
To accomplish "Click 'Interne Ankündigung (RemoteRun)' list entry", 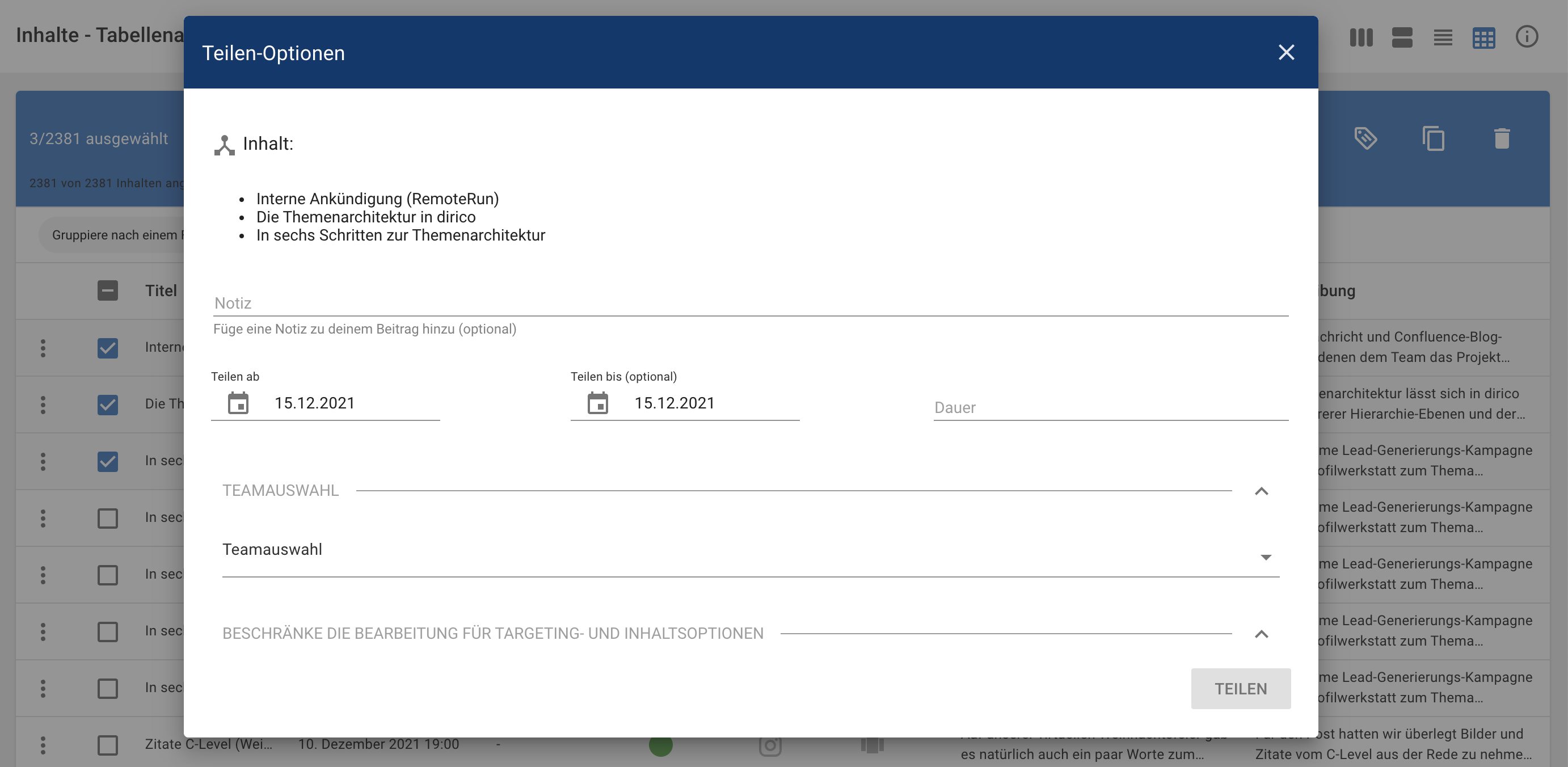I will pyautogui.click(x=377, y=199).
